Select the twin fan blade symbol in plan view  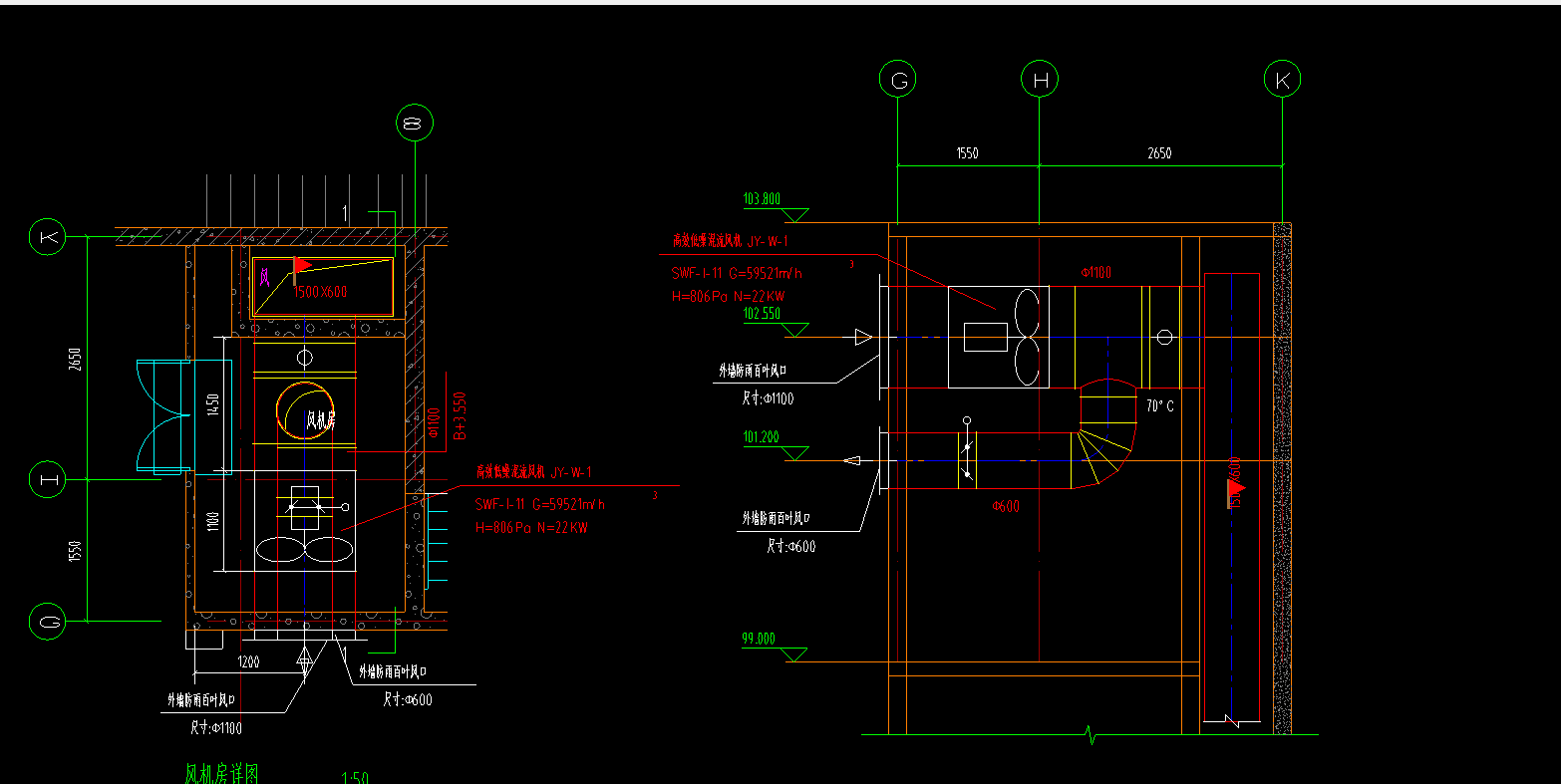coord(304,550)
